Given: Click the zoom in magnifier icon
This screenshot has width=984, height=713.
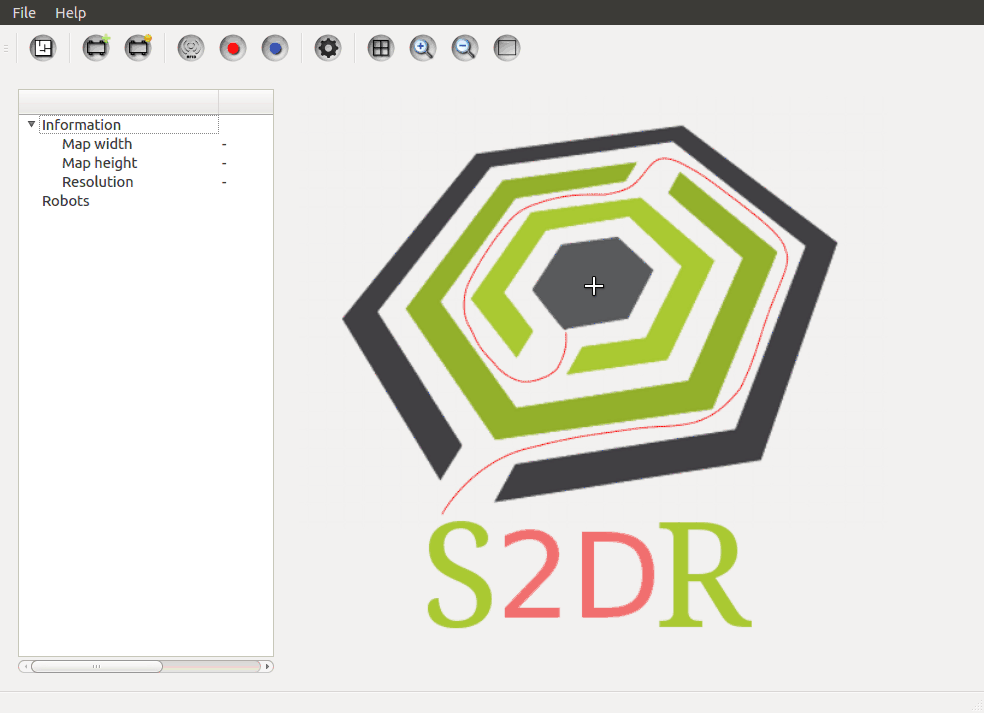Looking at the screenshot, I should coord(422,48).
